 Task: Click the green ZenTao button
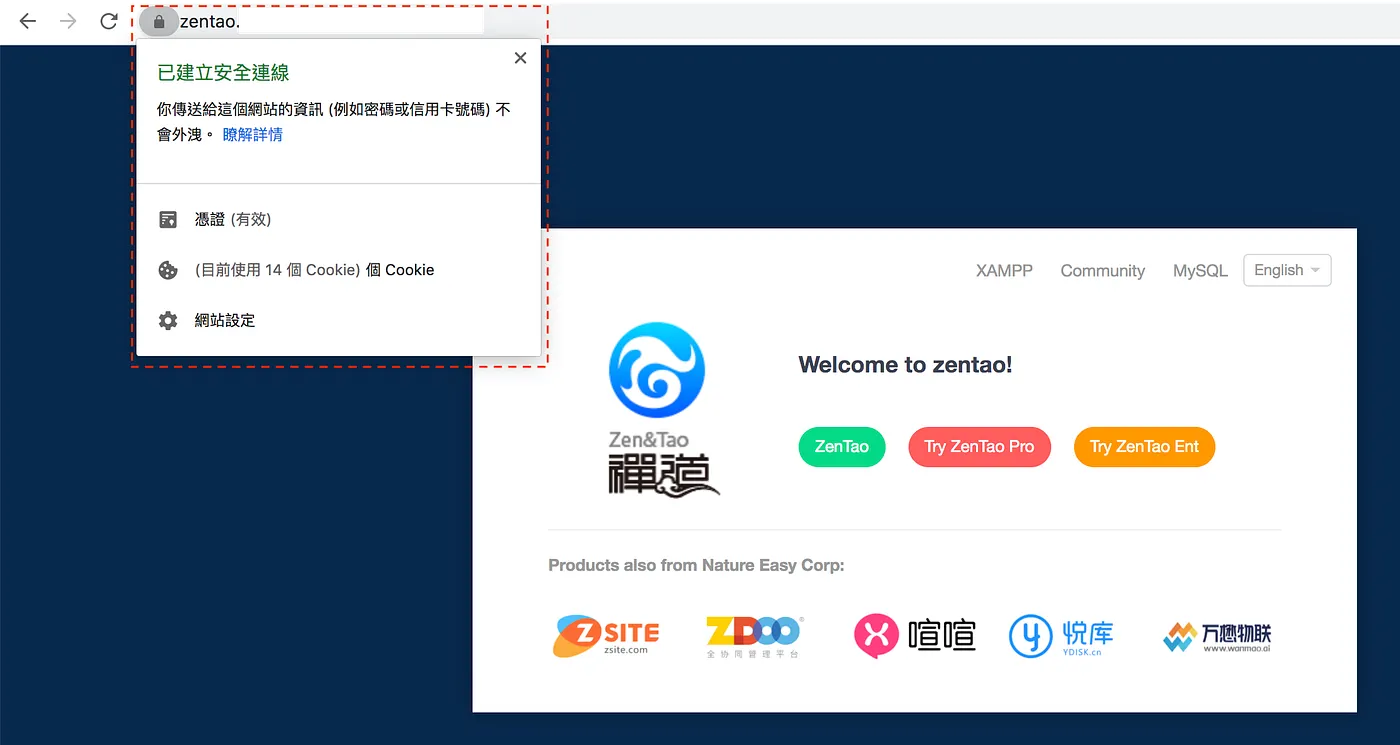(x=842, y=446)
